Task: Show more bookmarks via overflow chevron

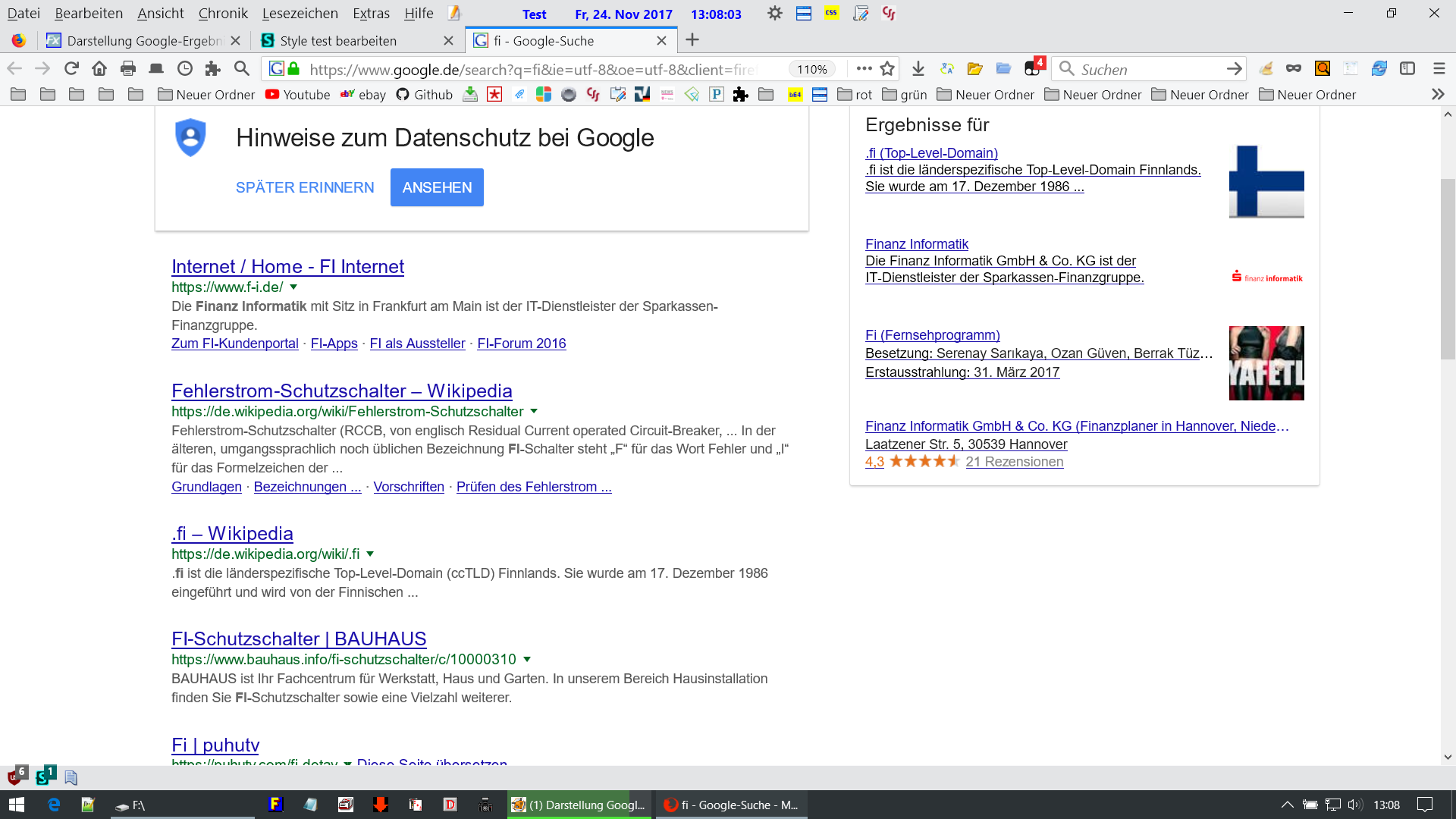Action: point(1438,95)
